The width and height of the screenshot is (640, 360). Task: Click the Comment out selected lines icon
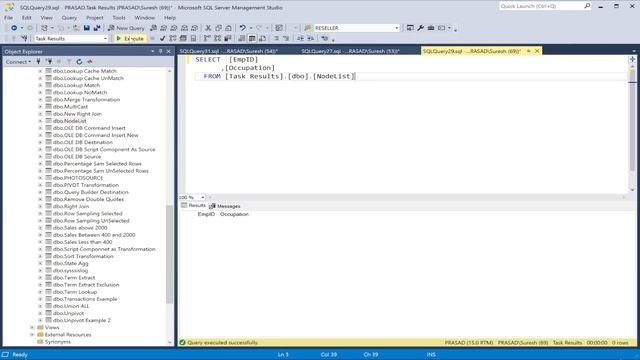click(x=276, y=38)
